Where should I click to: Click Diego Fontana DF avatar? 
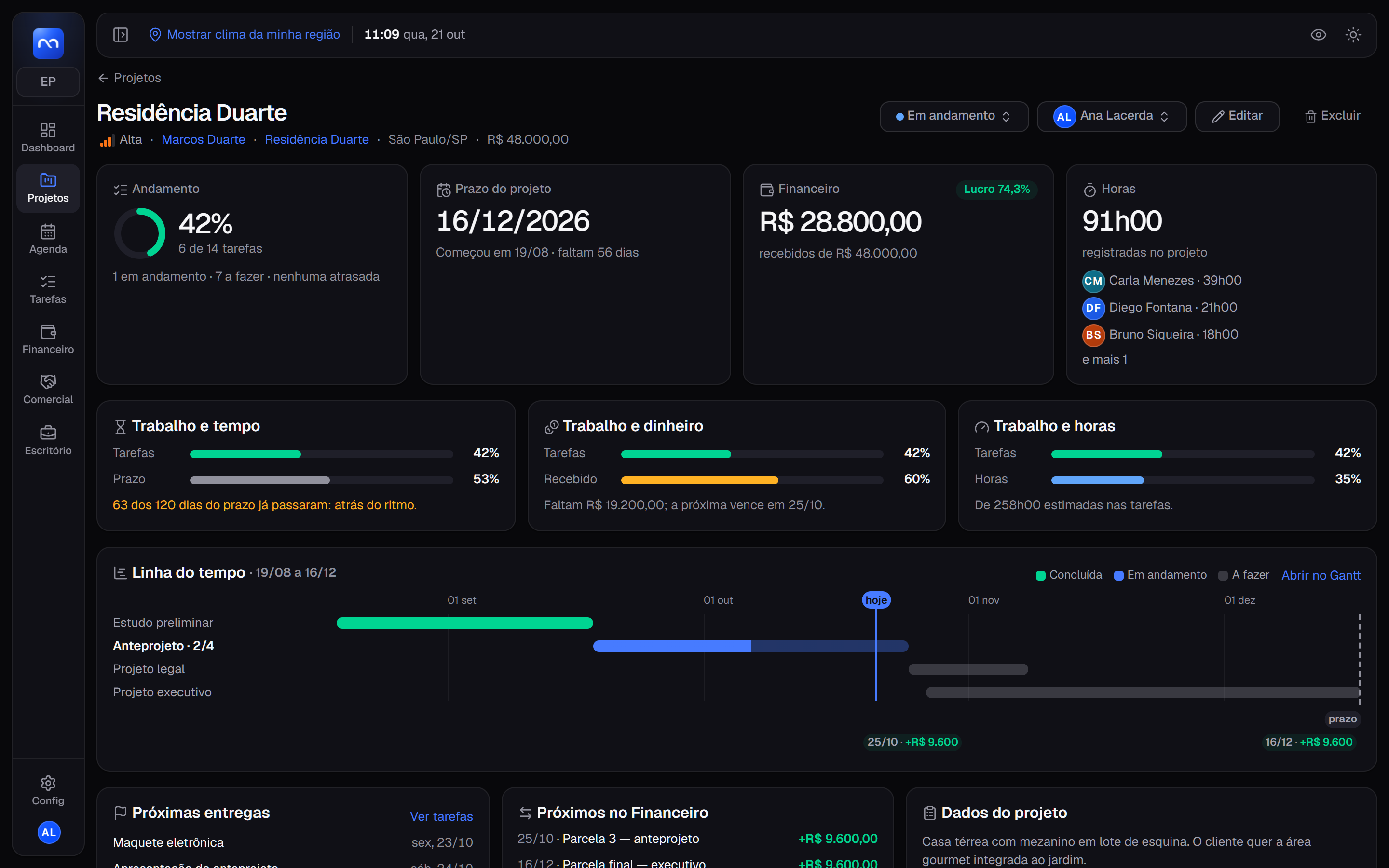pos(1093,308)
